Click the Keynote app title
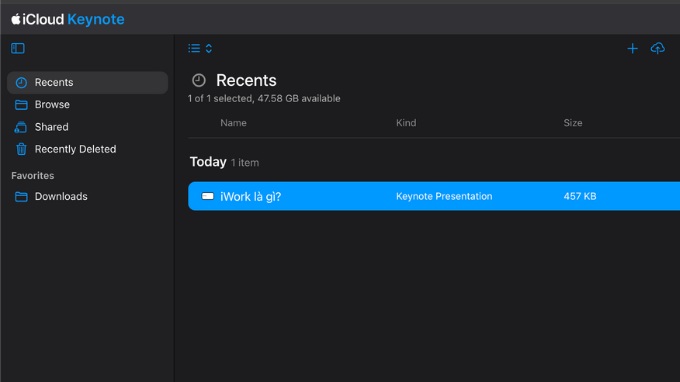Image resolution: width=680 pixels, height=382 pixels. pos(96,19)
